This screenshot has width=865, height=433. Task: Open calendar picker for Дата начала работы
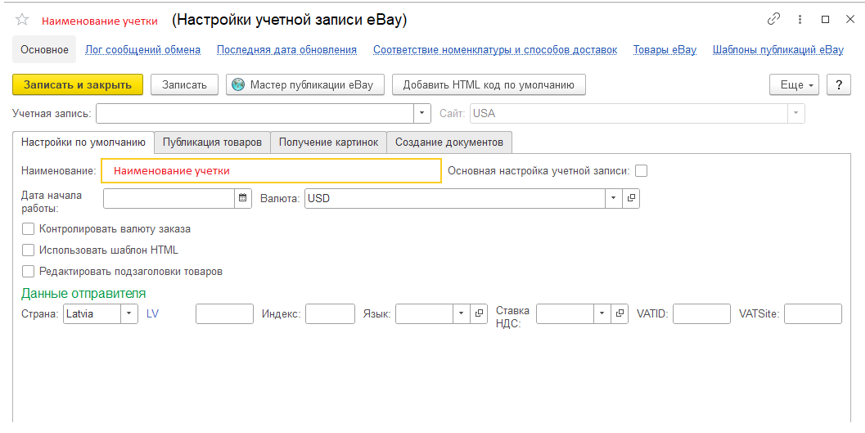click(x=243, y=198)
